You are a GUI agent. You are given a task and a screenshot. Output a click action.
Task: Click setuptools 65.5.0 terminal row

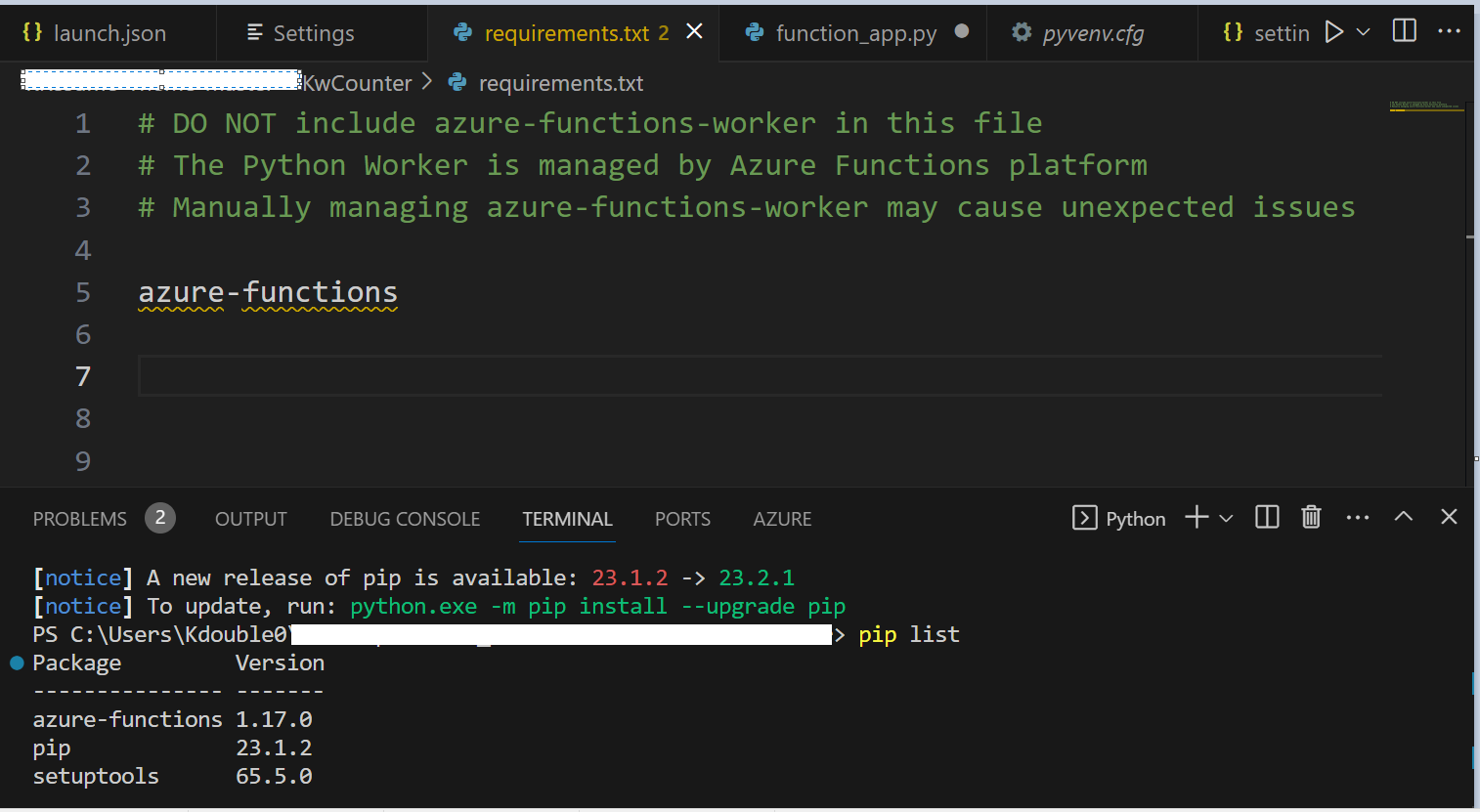(172, 777)
